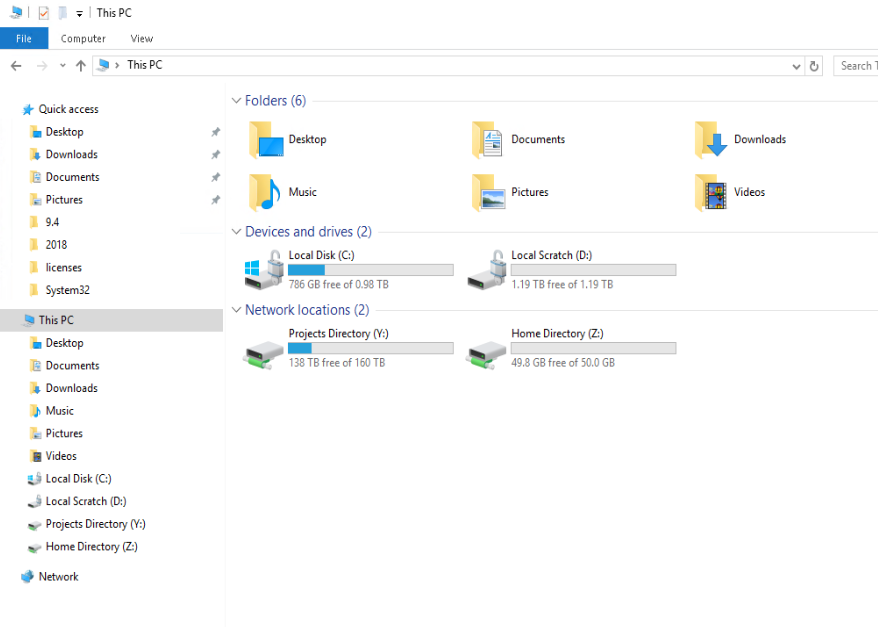Screen dimensions: 878x627
Task: Click the pin icon next to Quick access Downloads
Action: 216,155
